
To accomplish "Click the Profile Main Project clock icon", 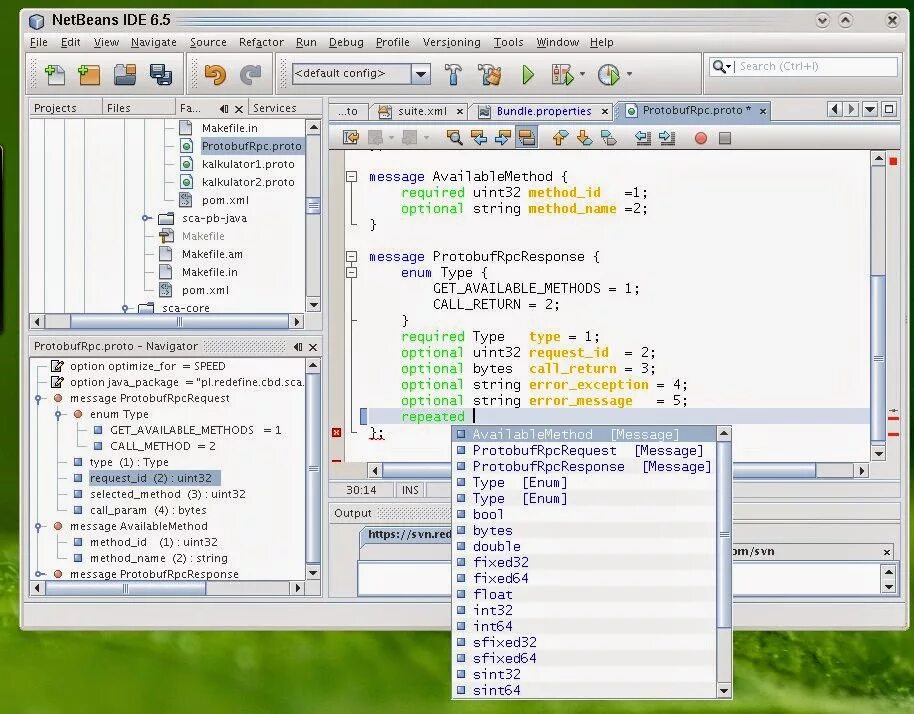I will pos(609,75).
